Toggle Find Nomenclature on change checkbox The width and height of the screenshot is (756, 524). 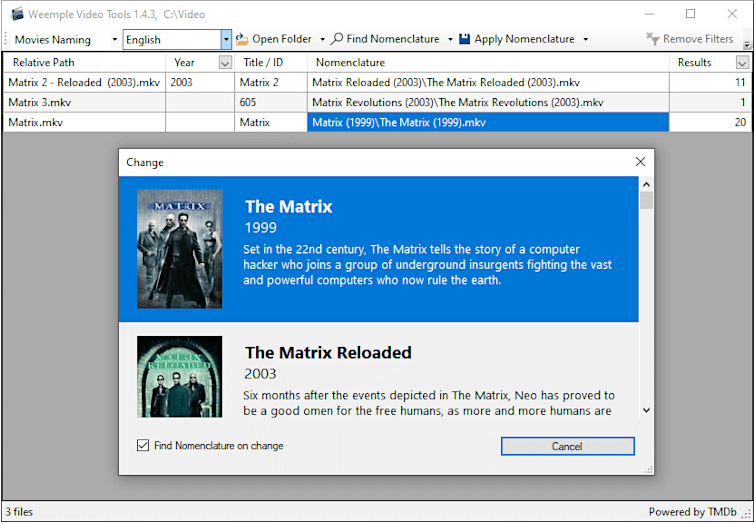(143, 445)
